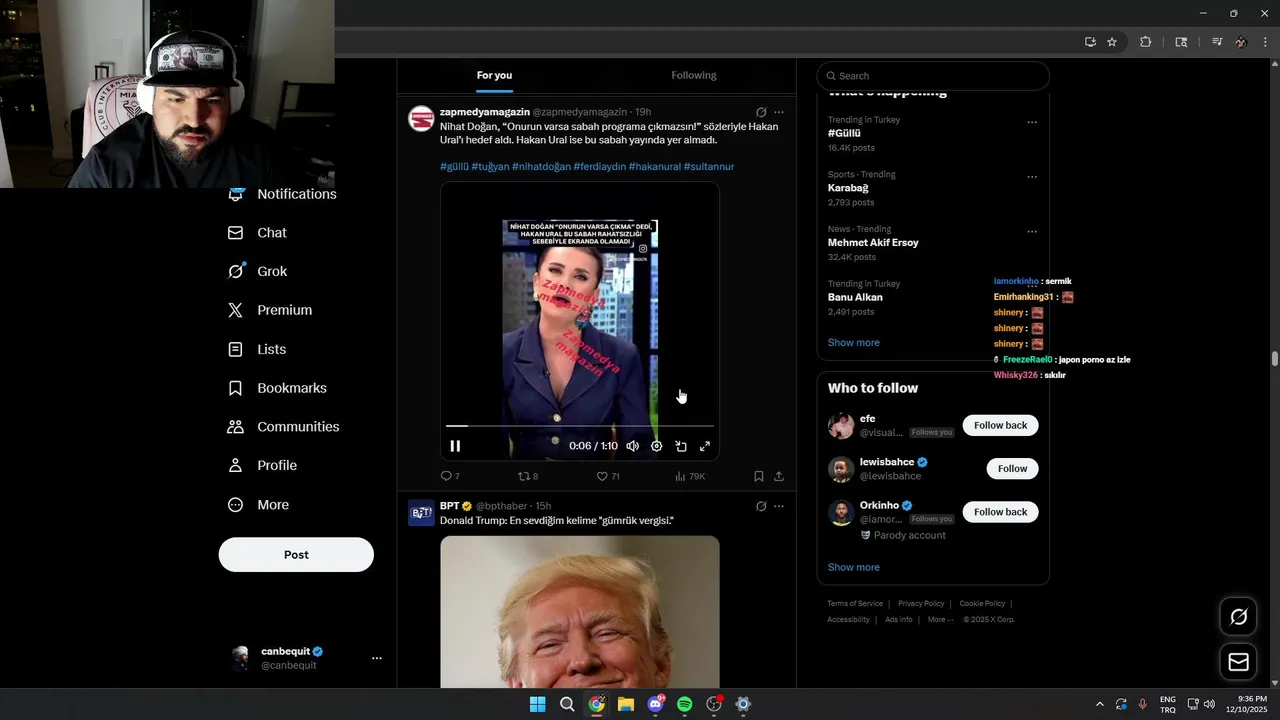Open Grok actions on BPT post
The height and width of the screenshot is (720, 1280).
point(761,506)
